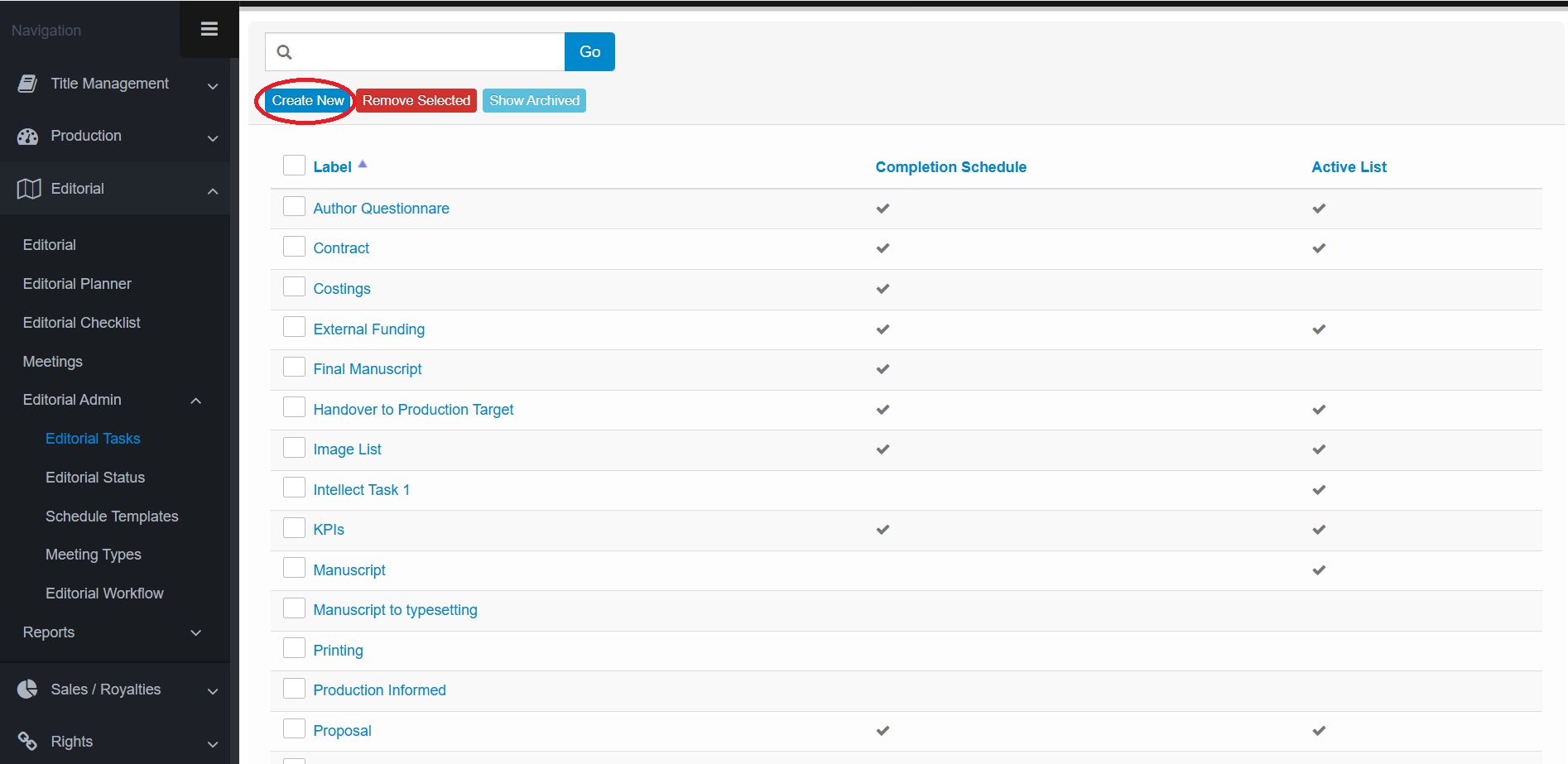
Task: Open the Handover to Production Target link
Action: click(x=413, y=410)
